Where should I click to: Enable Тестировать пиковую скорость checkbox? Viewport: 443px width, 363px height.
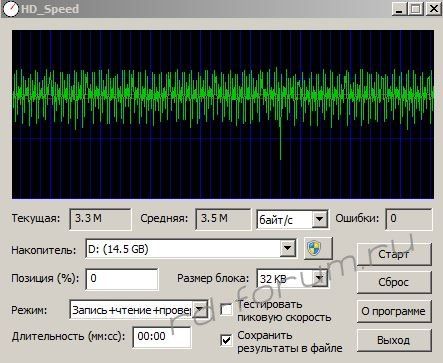pyautogui.click(x=226, y=310)
